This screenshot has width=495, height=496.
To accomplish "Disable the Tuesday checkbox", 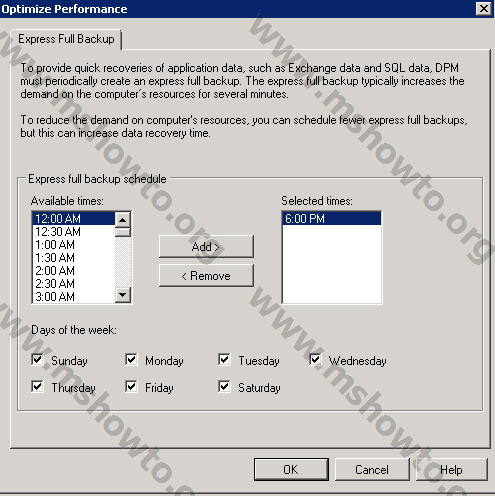I will coord(224,360).
